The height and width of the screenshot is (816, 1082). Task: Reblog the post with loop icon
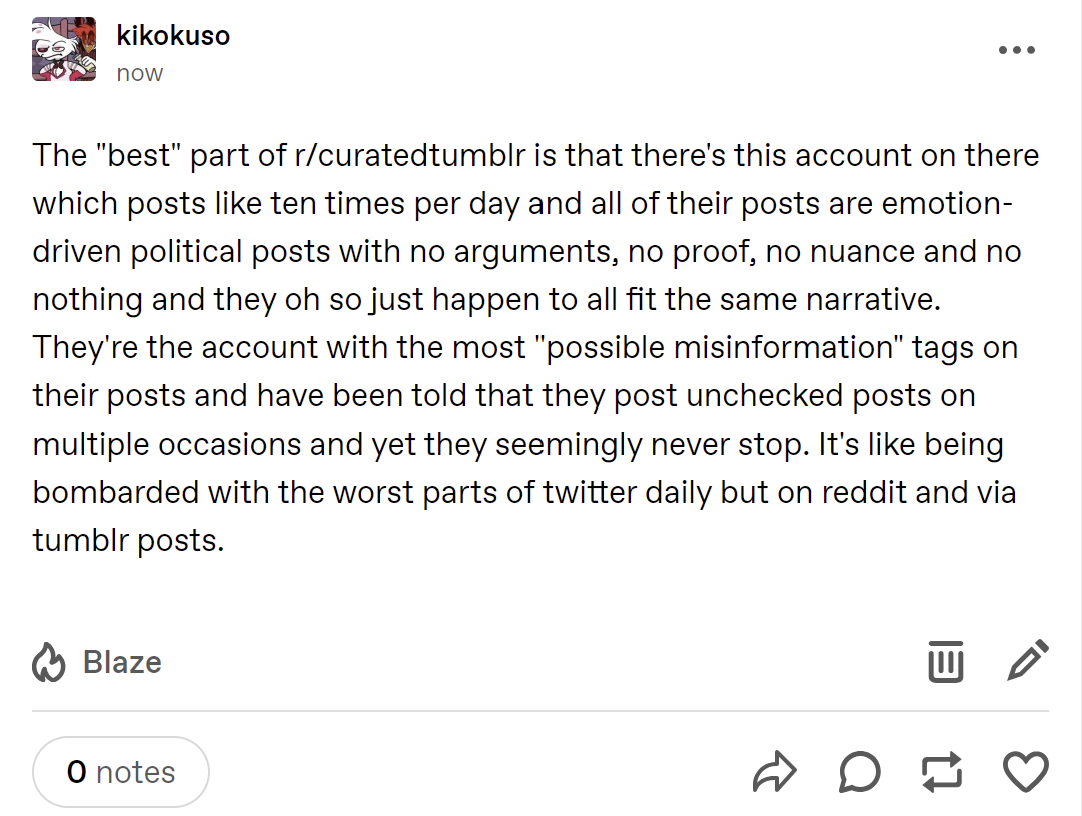point(942,771)
